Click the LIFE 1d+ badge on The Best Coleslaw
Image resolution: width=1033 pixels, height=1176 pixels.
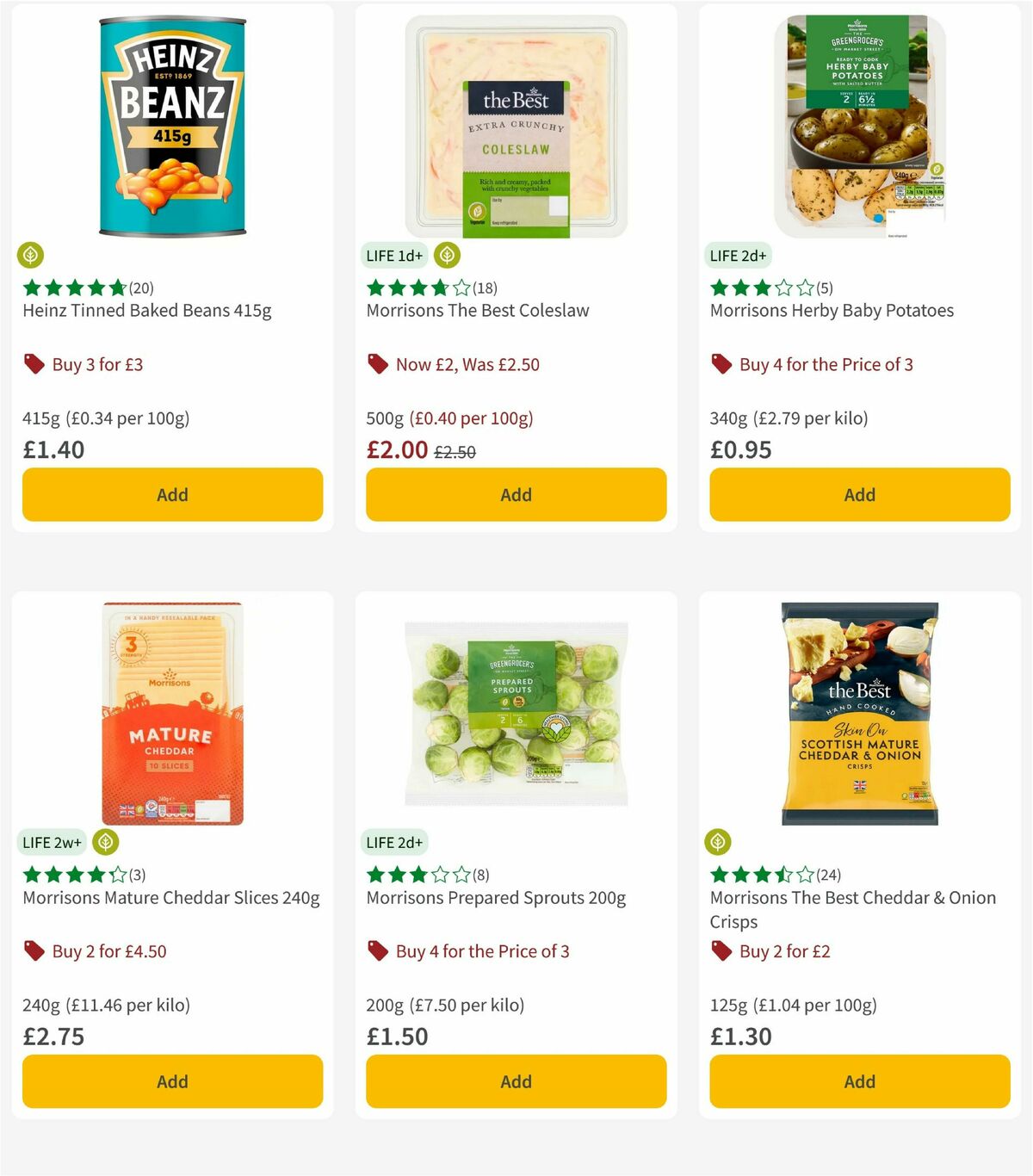393,255
